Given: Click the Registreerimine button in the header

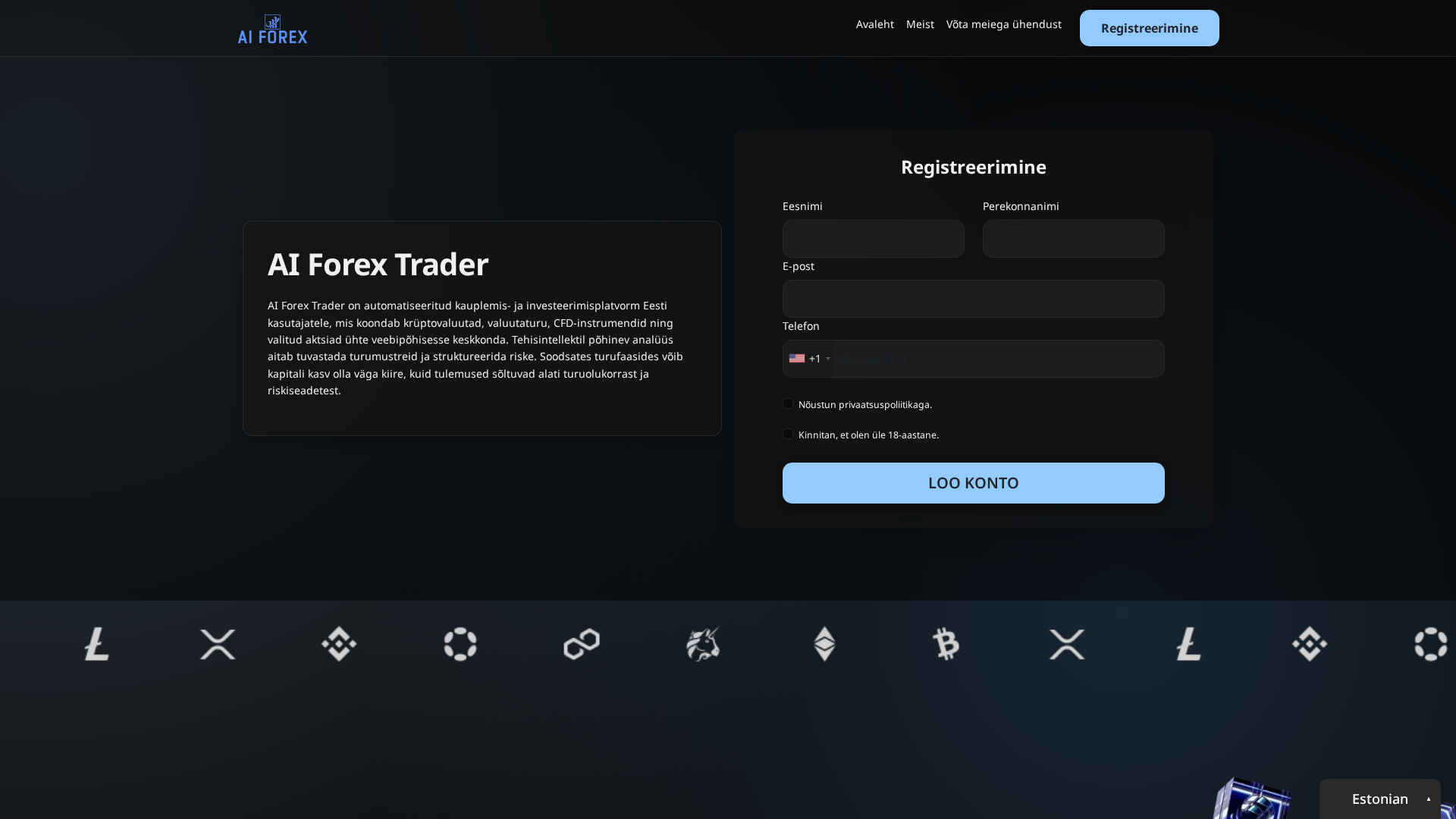Looking at the screenshot, I should point(1149,28).
